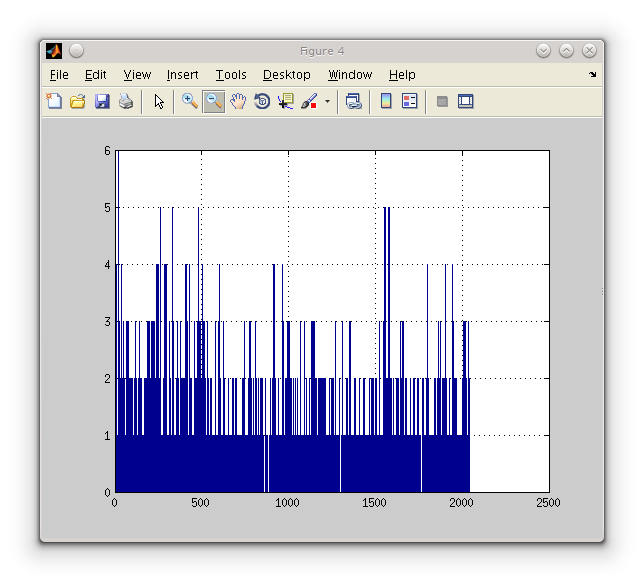644x582 pixels.
Task: Open the Insert menu
Action: click(x=182, y=75)
